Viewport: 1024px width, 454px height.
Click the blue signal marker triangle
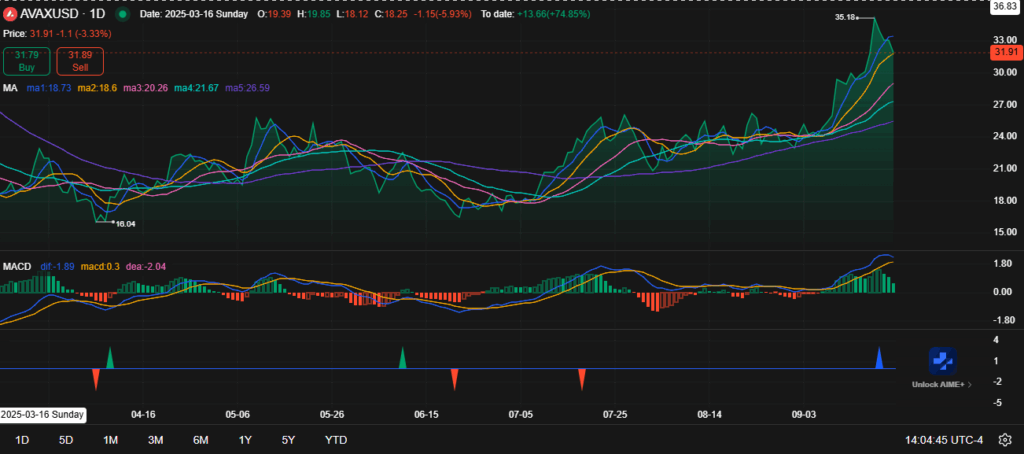tap(880, 358)
